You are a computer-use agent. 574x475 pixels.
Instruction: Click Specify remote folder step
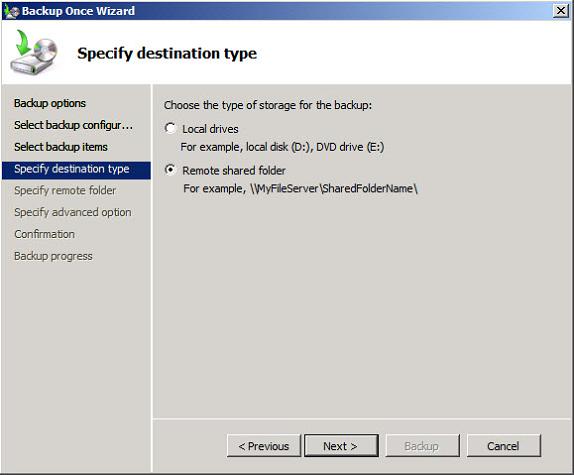pos(65,190)
